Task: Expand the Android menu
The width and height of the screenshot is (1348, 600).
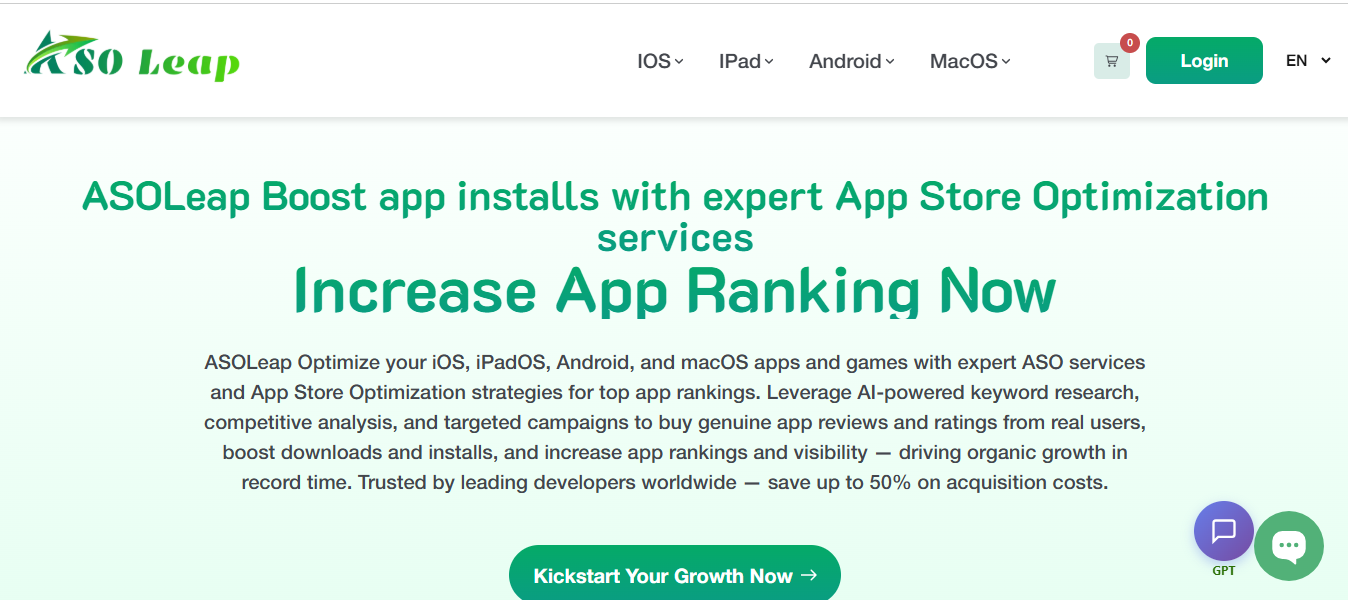Action: (x=851, y=61)
